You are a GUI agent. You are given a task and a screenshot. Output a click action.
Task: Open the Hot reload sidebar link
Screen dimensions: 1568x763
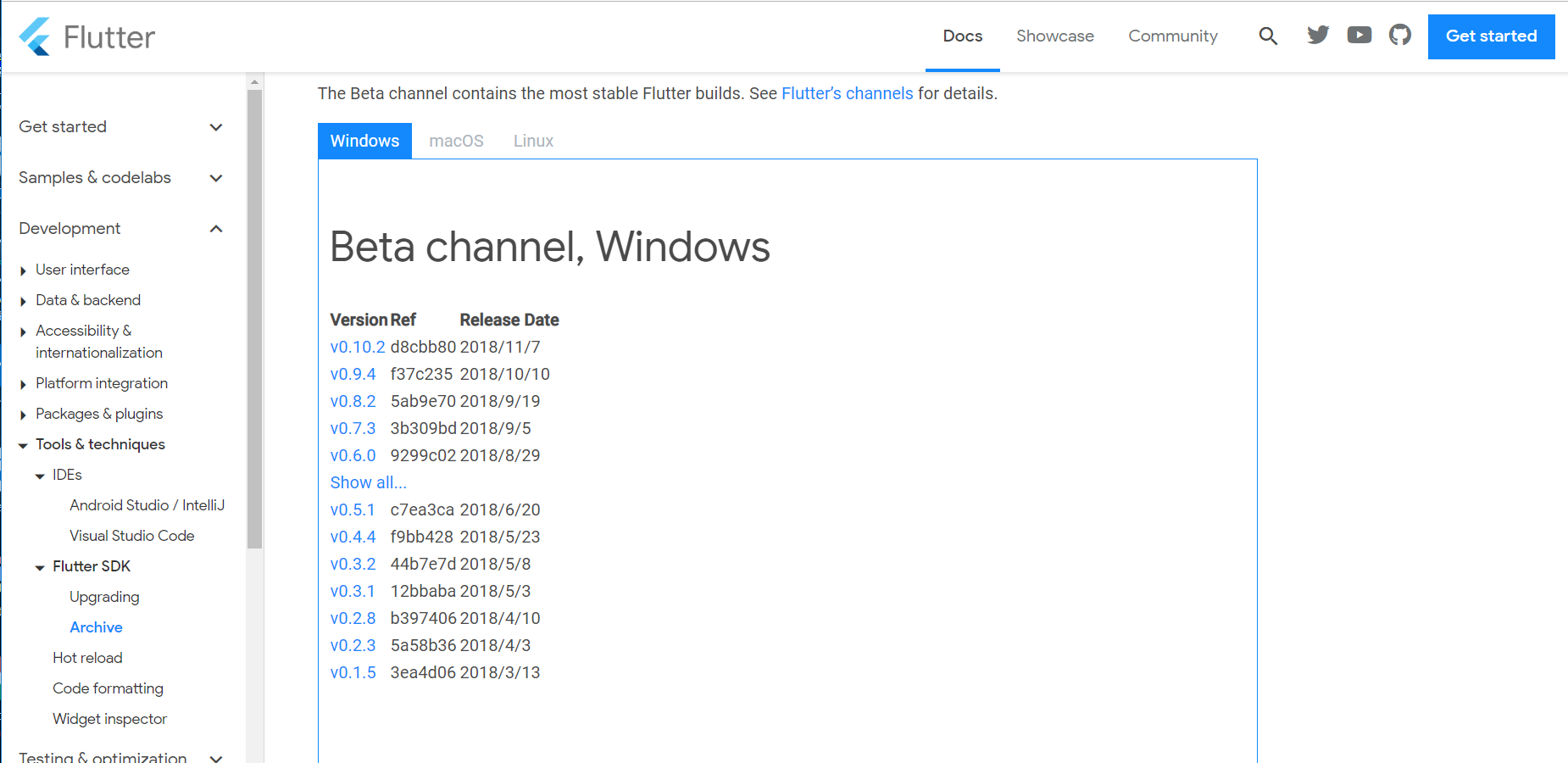87,658
